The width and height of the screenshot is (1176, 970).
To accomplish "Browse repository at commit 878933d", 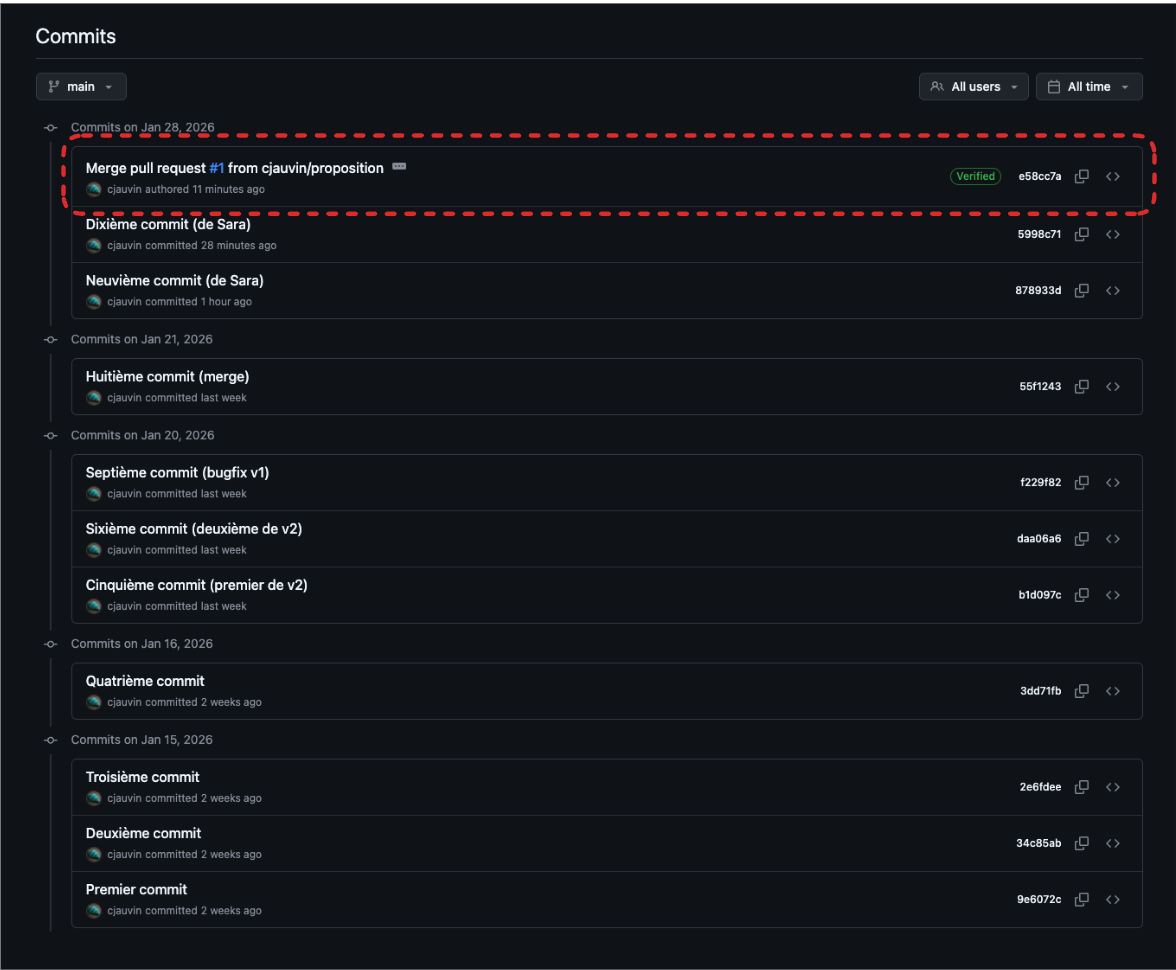I will (1112, 291).
